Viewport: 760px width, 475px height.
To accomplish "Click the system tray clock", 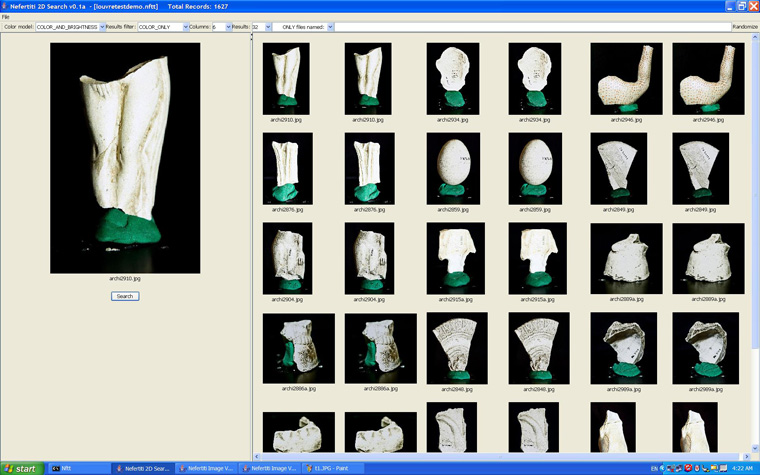I will point(742,469).
